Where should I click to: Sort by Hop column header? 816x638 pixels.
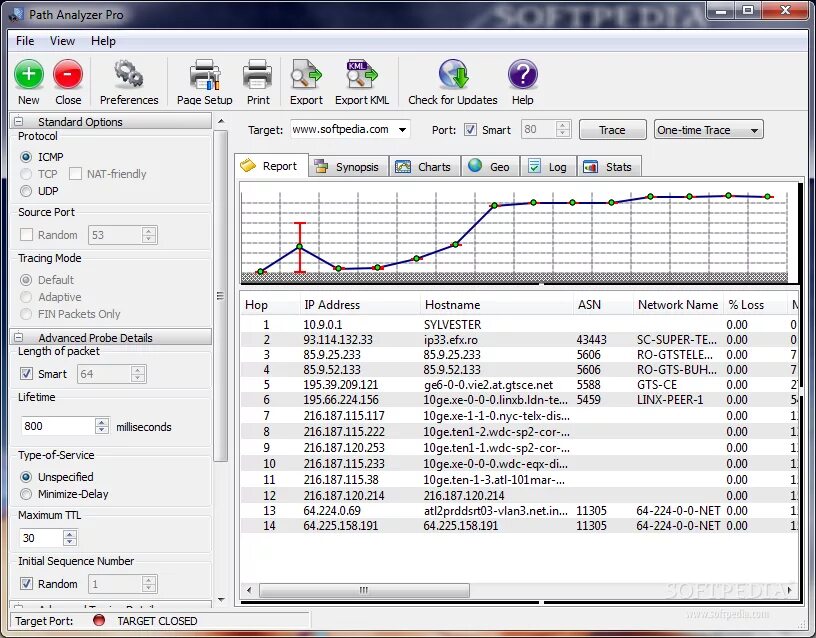[270, 304]
